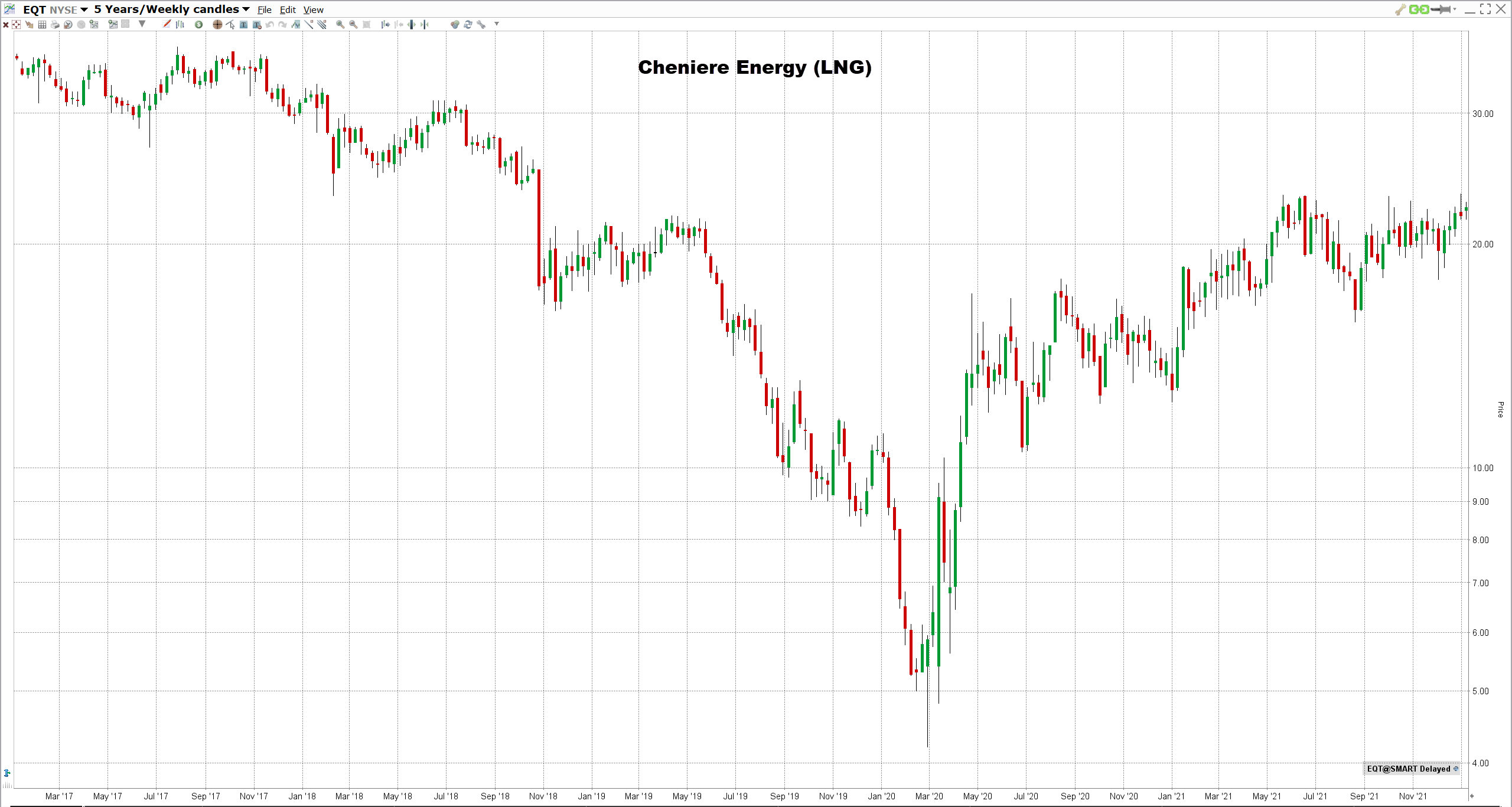
Task: Click the Nov '21 date axis label
Action: 1413,796
